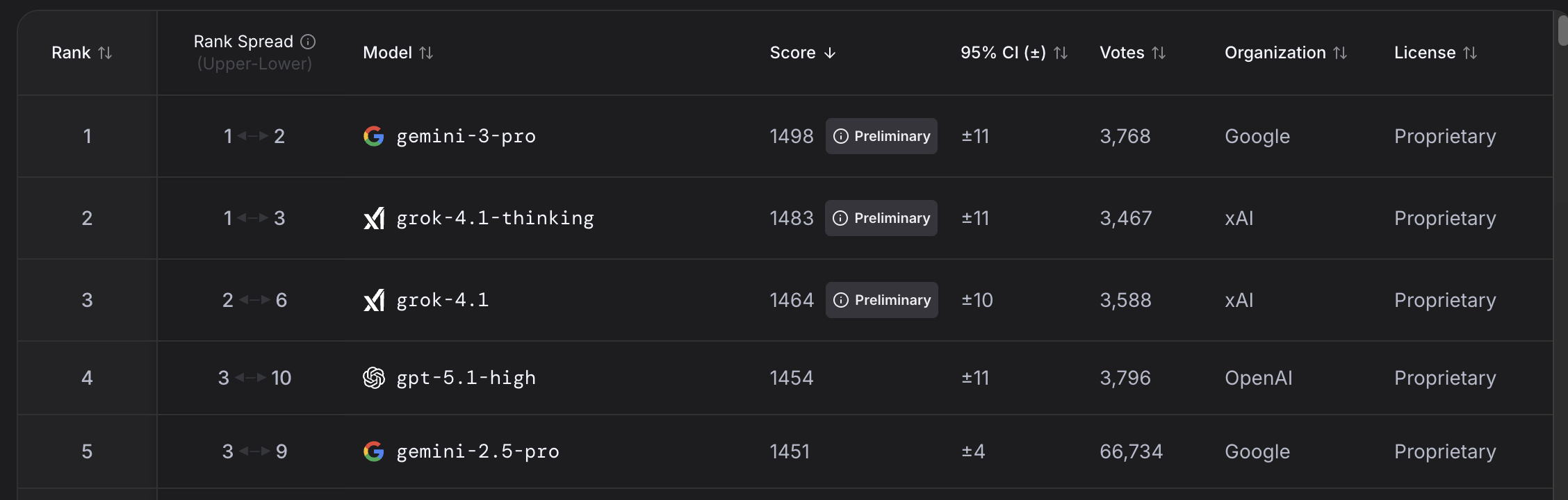
Task: Click the vertical scrollbar thumb
Action: [x=1562, y=31]
